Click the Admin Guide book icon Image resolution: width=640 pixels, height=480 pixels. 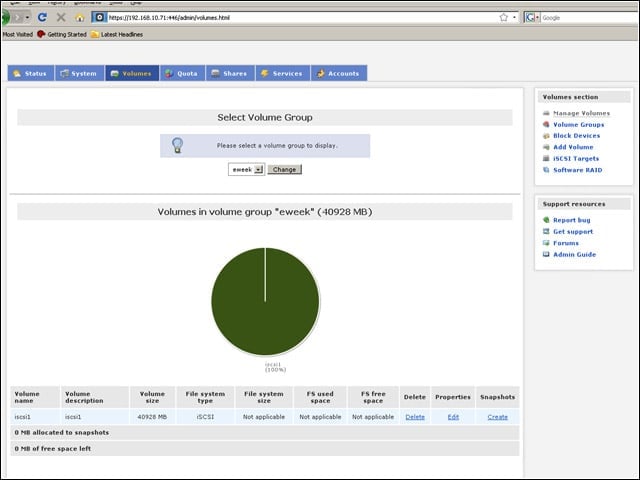pyautogui.click(x=546, y=254)
